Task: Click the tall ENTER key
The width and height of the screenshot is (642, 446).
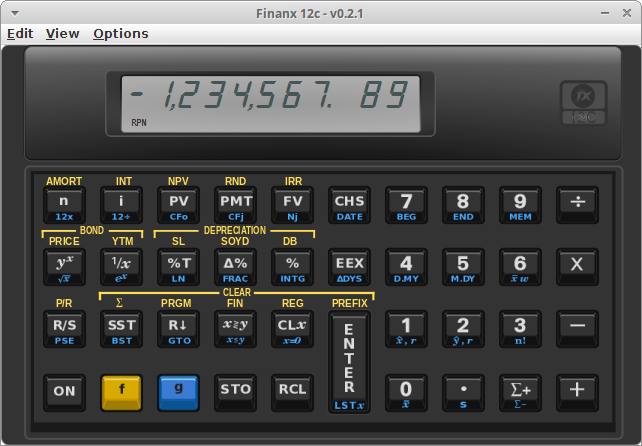Action: tap(349, 362)
